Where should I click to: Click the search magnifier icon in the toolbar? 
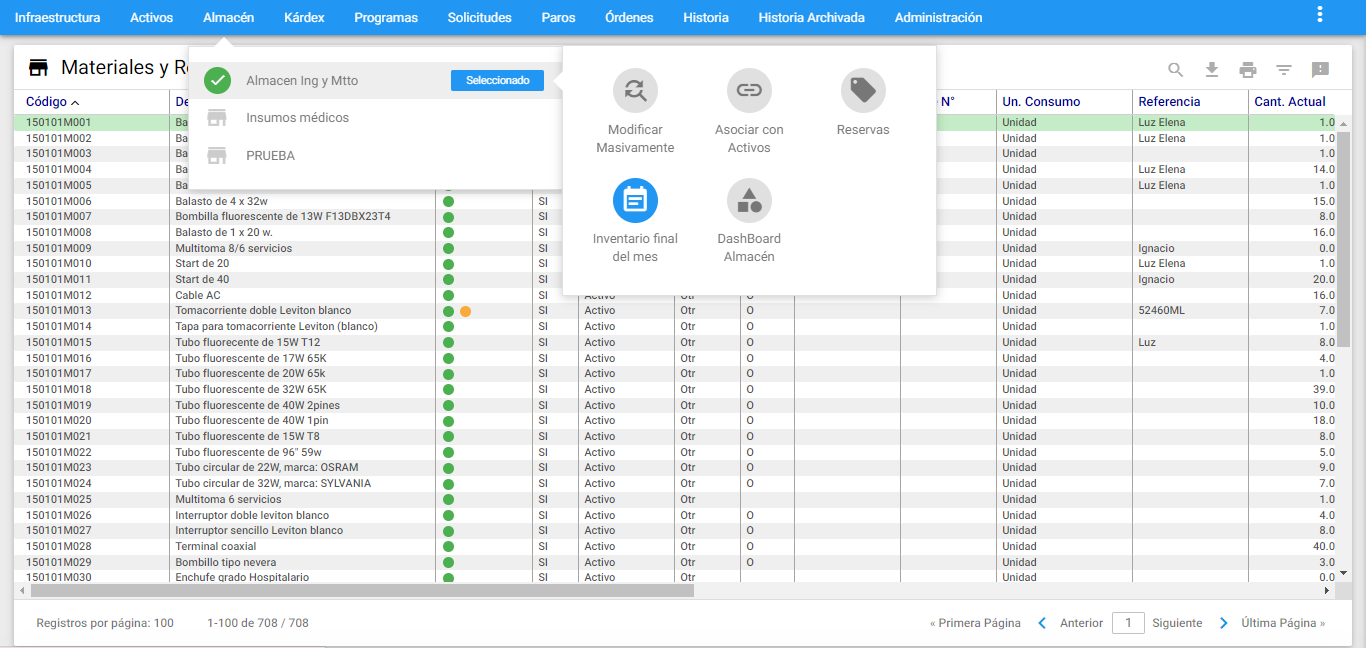(1176, 70)
